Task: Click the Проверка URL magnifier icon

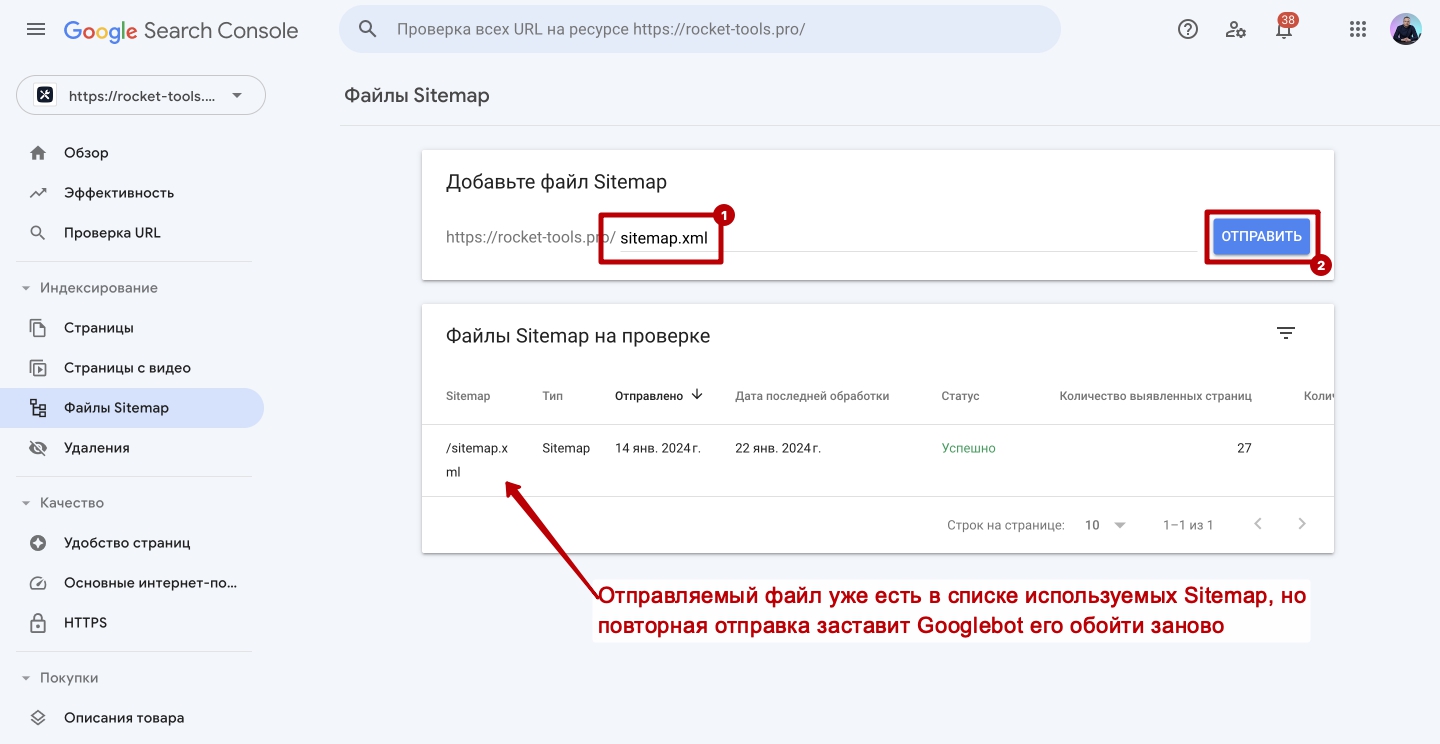Action: [x=38, y=233]
